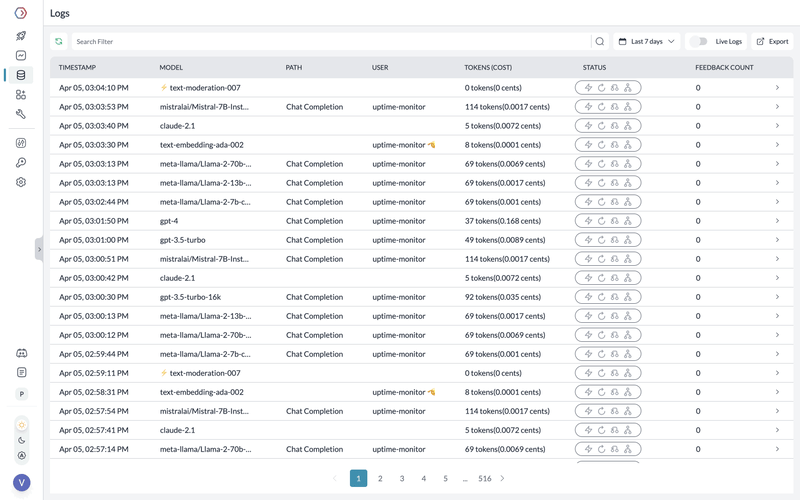Expand the 03:04:10 PM text-moderation-007 row chevron
The height and width of the screenshot is (500, 800).
click(x=778, y=88)
